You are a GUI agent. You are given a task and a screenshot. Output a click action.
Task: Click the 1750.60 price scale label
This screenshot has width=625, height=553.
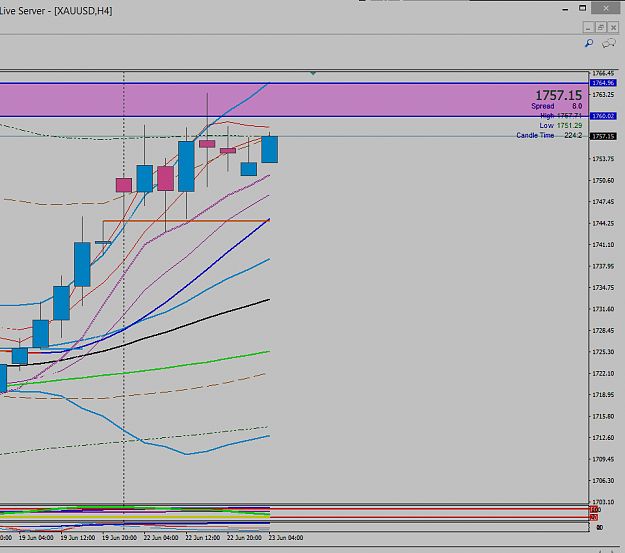click(603, 181)
